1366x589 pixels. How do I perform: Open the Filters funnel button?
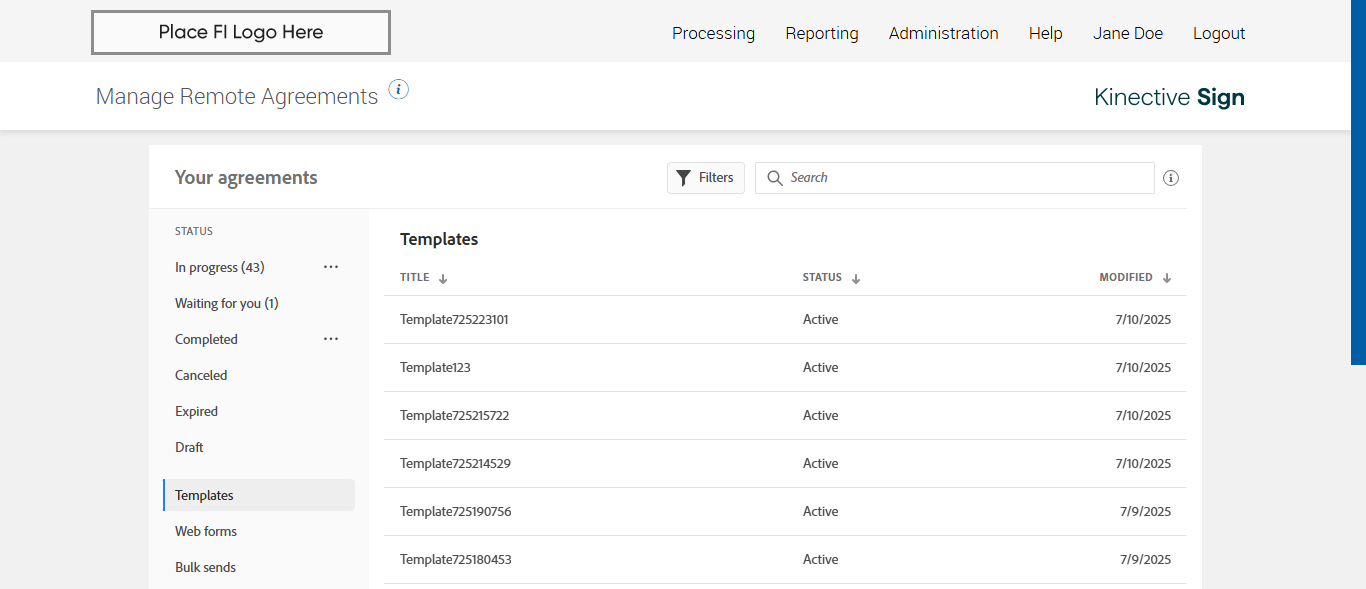pos(705,178)
